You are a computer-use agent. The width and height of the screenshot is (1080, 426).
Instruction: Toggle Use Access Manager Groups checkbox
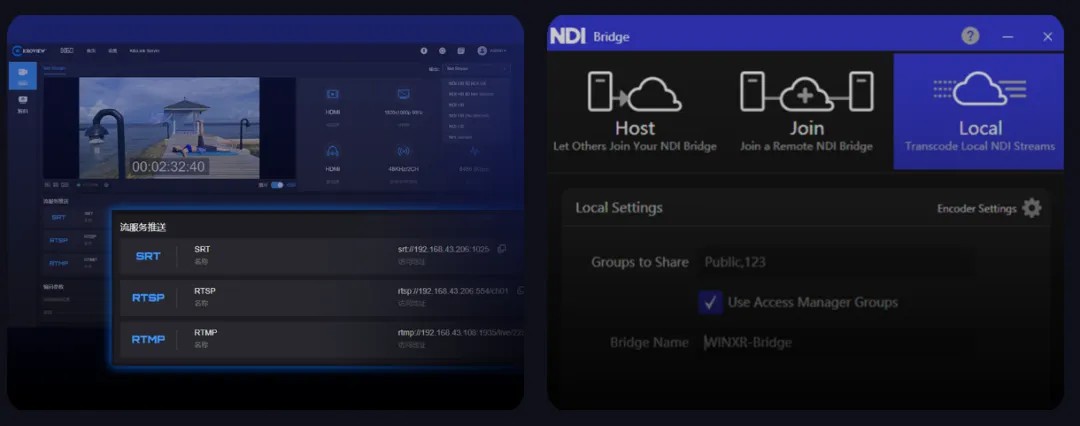tap(710, 302)
